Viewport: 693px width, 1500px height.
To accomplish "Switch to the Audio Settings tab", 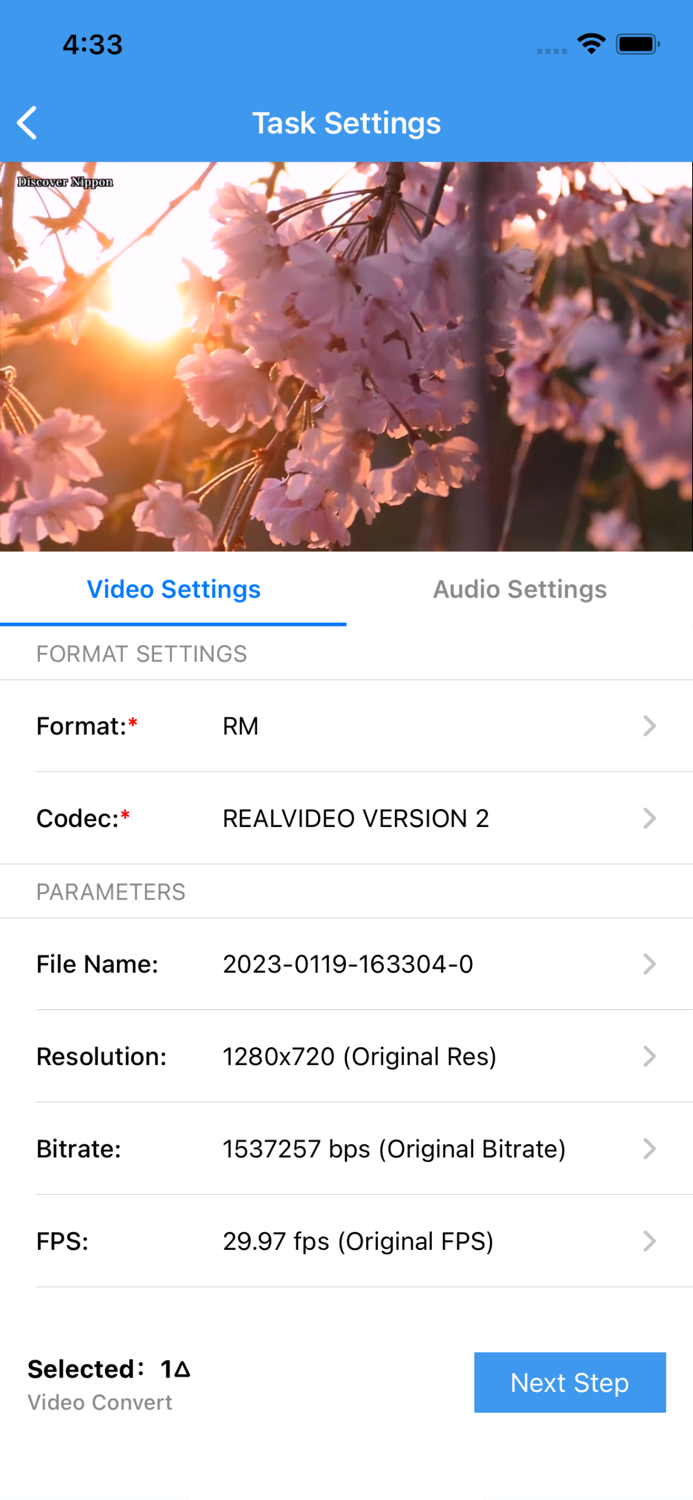I will (x=519, y=589).
